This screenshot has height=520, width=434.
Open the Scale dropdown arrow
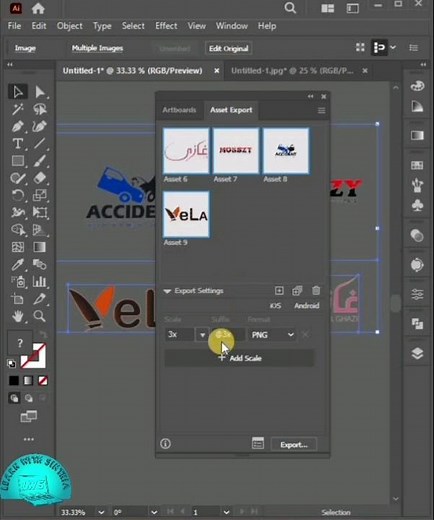click(202, 335)
